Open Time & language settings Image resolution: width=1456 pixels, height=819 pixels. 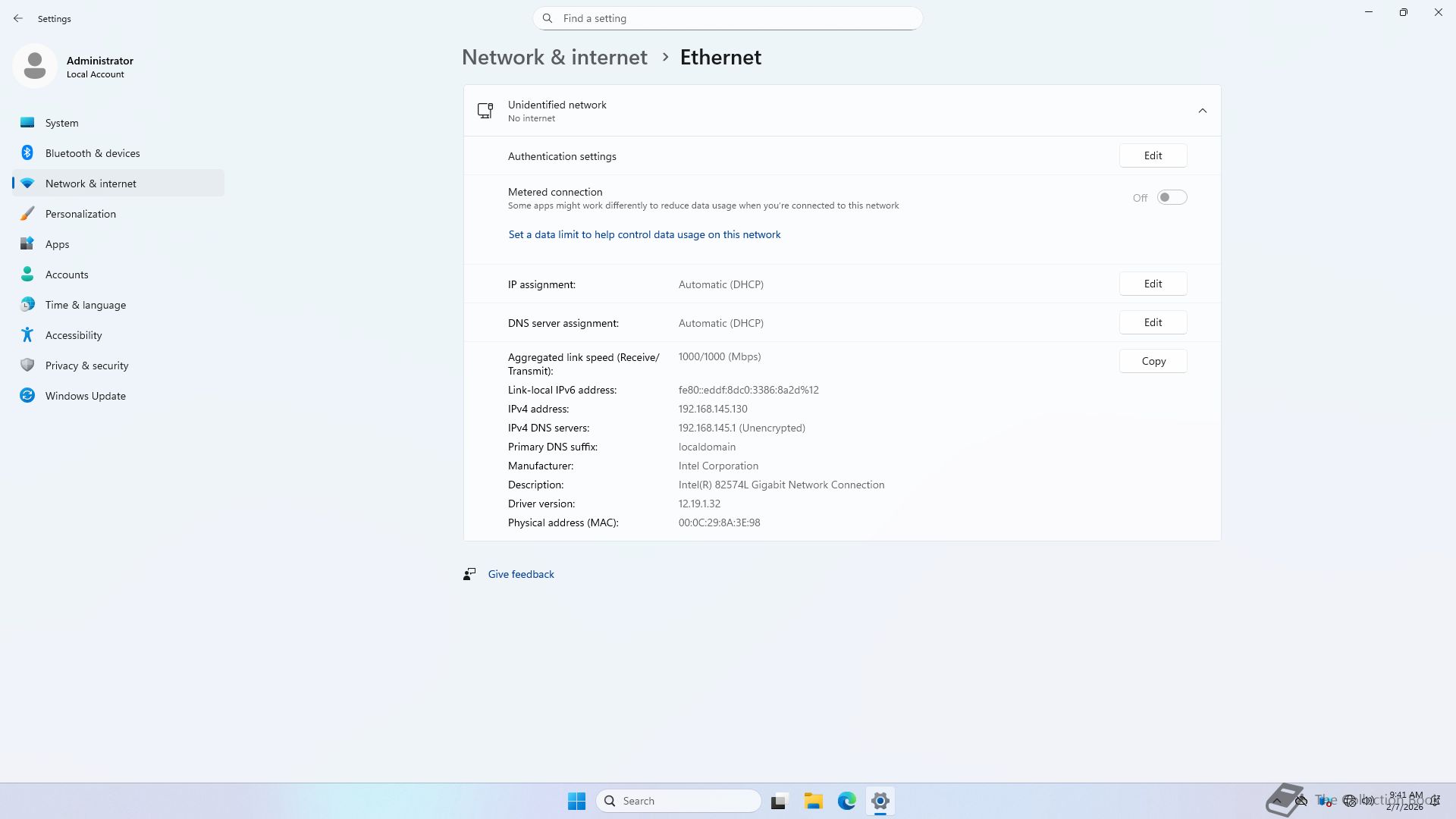(x=85, y=305)
